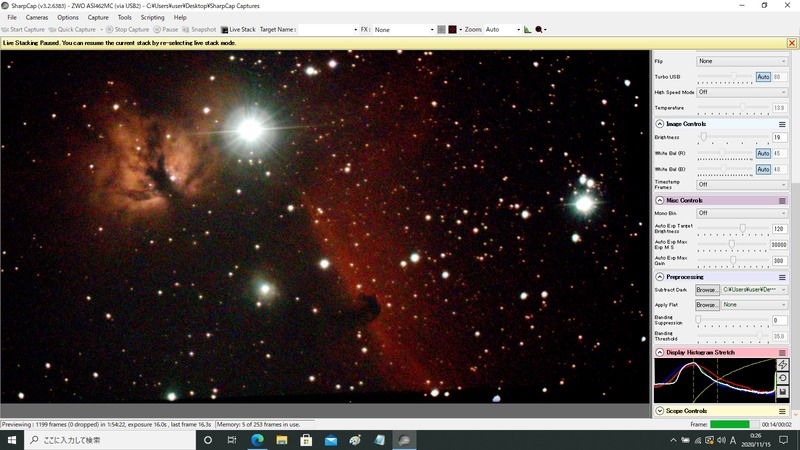
Task: Open the Timestamp Frames dropdown
Action: (x=742, y=184)
